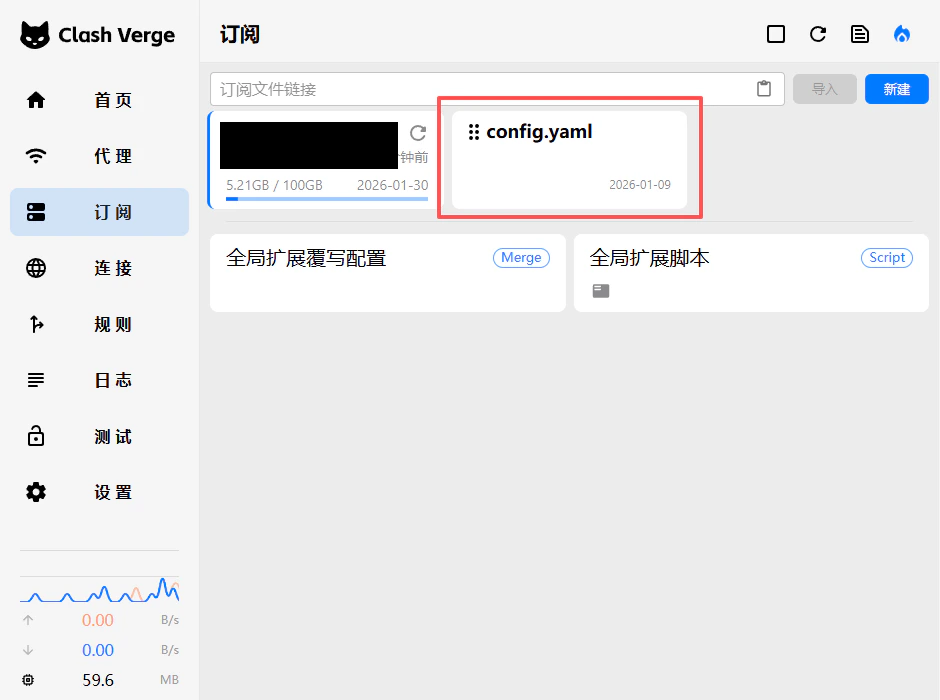The height and width of the screenshot is (700, 940).
Task: Click the 导入 button
Action: pos(824,89)
